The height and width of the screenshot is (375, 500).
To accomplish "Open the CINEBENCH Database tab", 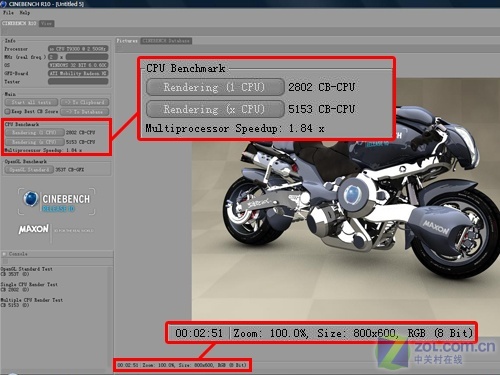I will [166, 41].
